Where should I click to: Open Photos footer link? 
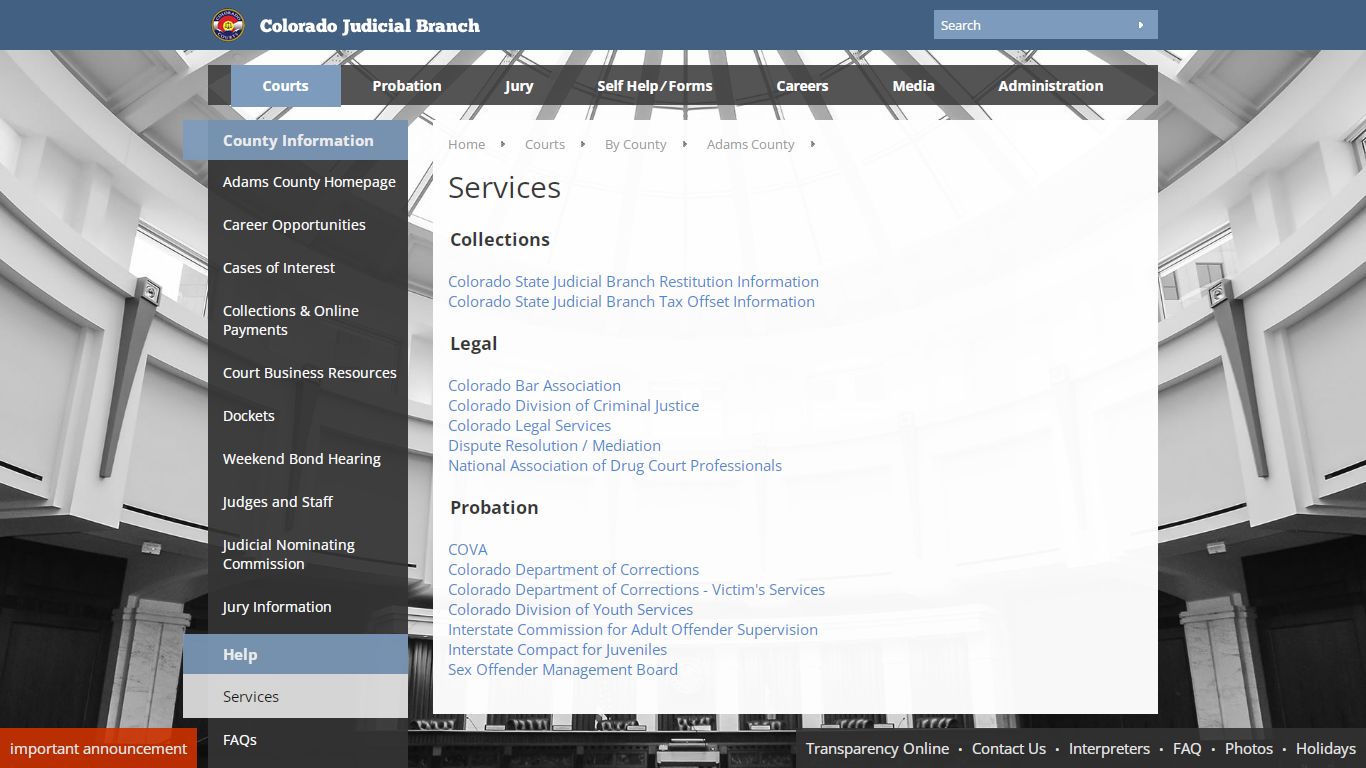pyautogui.click(x=1249, y=748)
